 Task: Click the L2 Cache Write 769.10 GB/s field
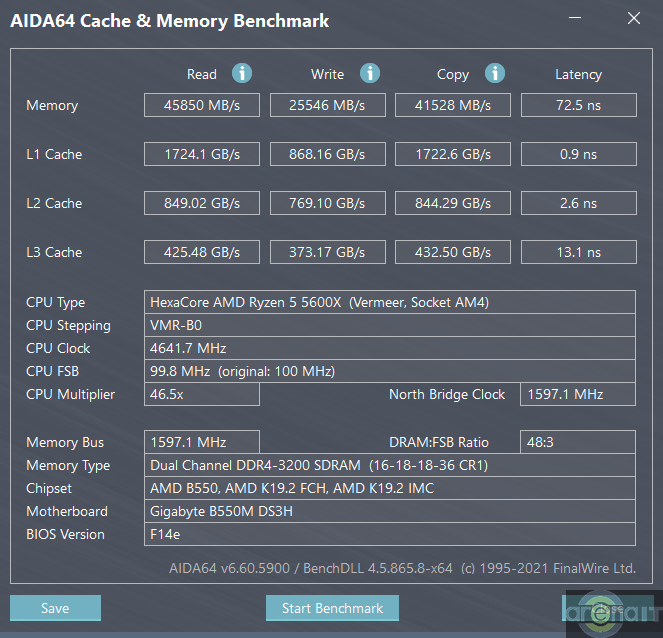pyautogui.click(x=327, y=203)
